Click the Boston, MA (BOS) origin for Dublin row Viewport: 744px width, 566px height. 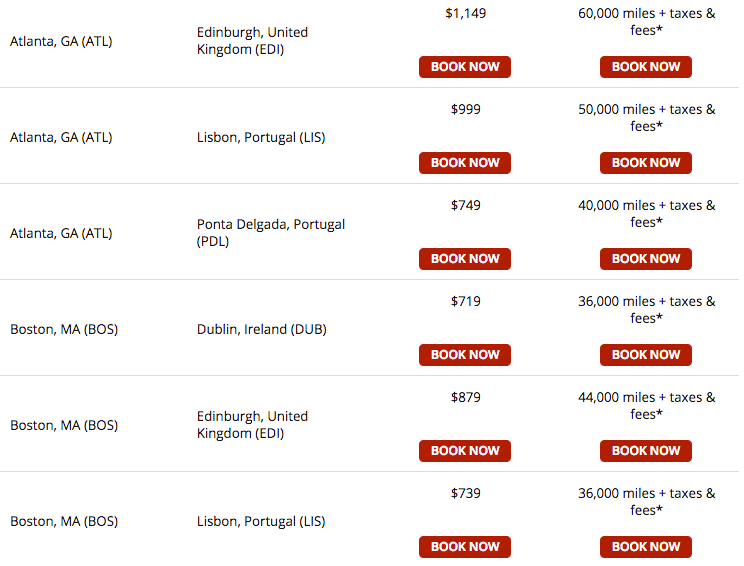pyautogui.click(x=64, y=329)
